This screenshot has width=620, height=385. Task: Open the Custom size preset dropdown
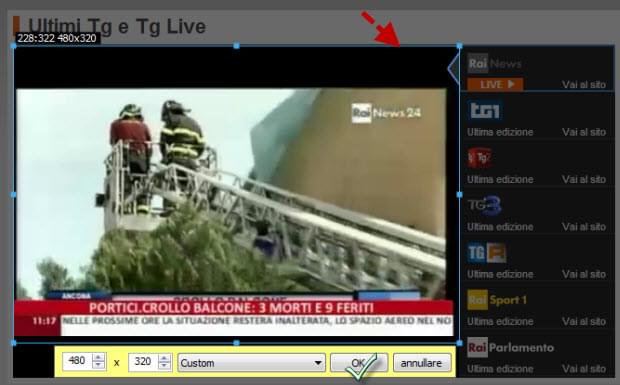pyautogui.click(x=251, y=362)
